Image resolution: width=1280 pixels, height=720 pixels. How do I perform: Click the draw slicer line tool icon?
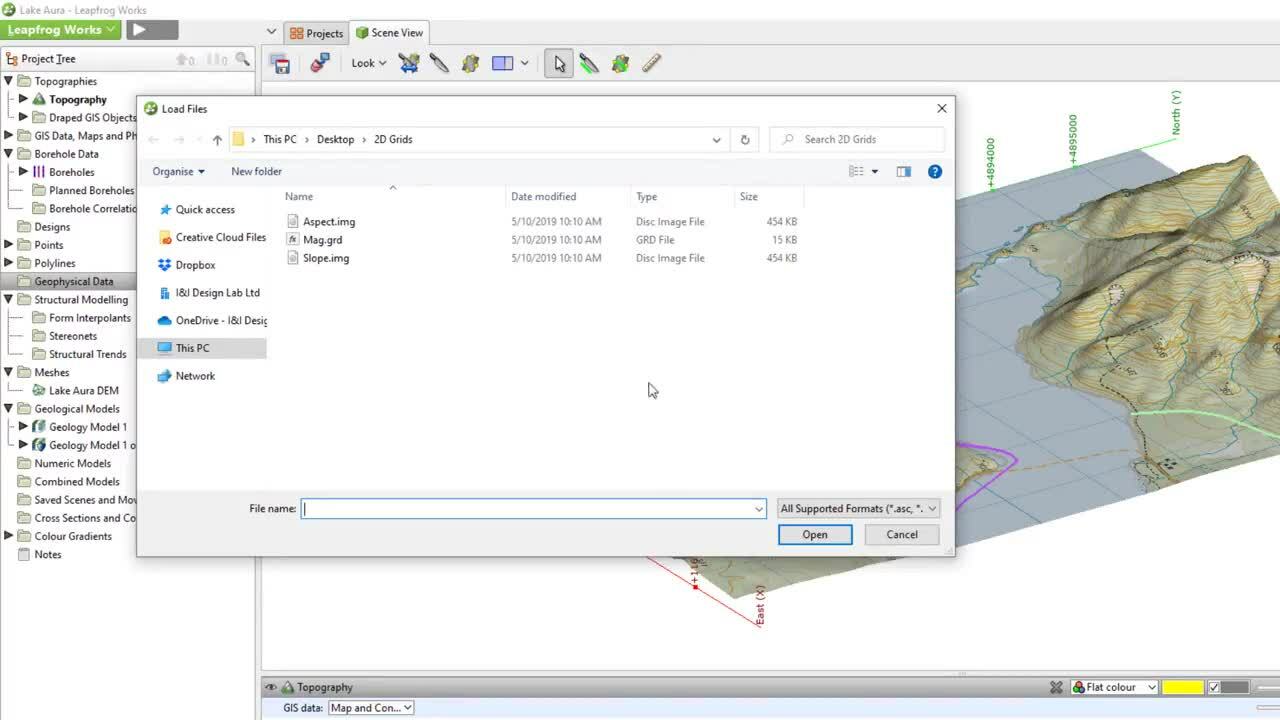click(x=589, y=63)
